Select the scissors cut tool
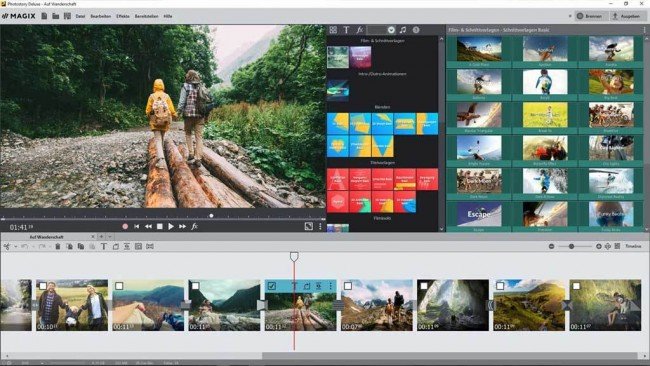 click(x=6, y=247)
